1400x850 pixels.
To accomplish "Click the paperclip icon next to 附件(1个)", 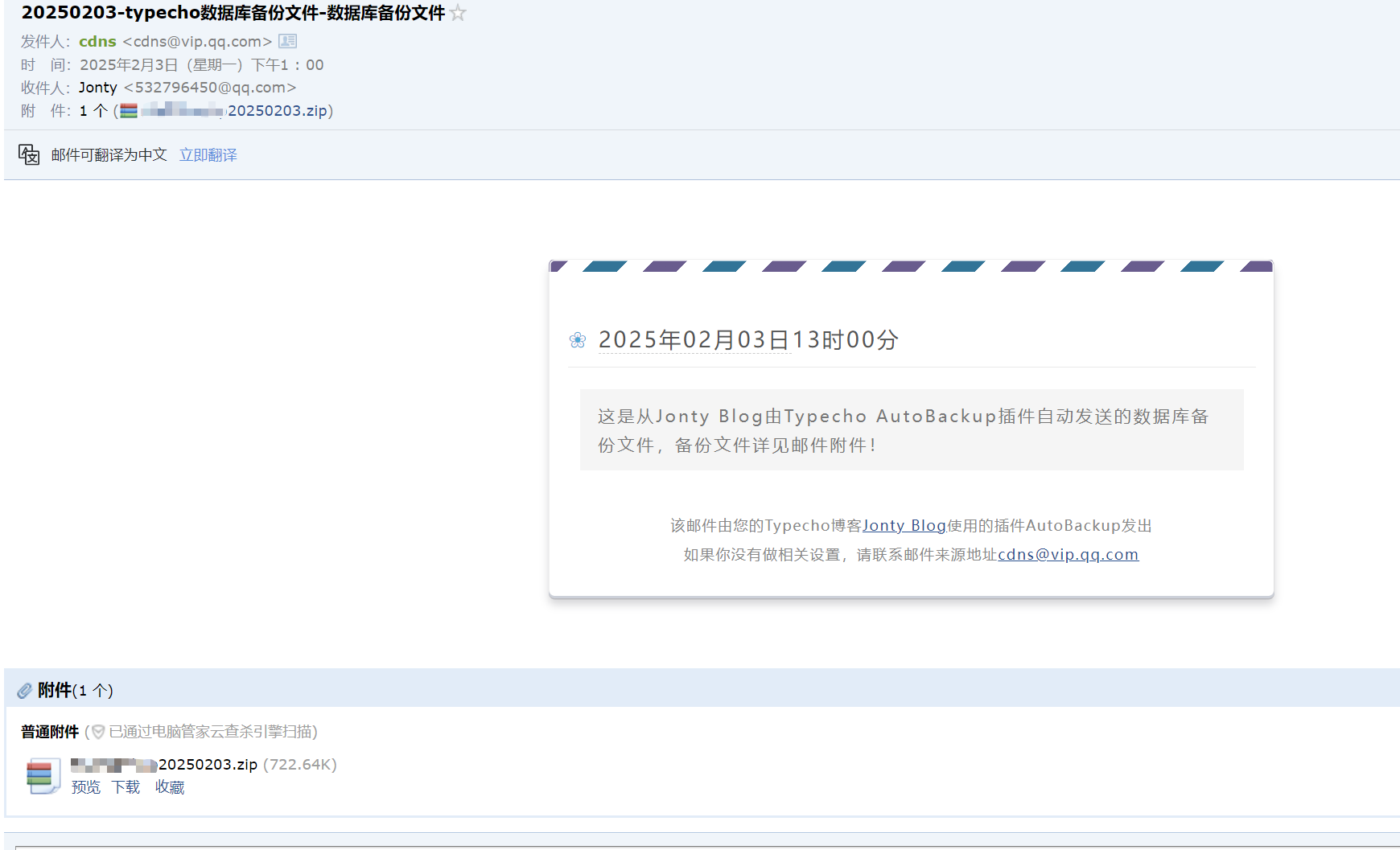I will [x=25, y=691].
